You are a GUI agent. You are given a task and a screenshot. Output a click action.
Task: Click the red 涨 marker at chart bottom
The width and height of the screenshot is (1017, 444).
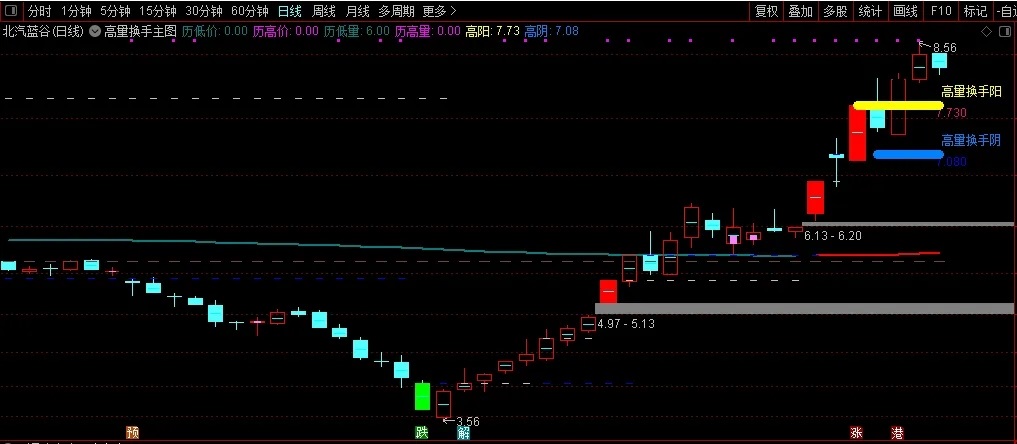[856, 432]
